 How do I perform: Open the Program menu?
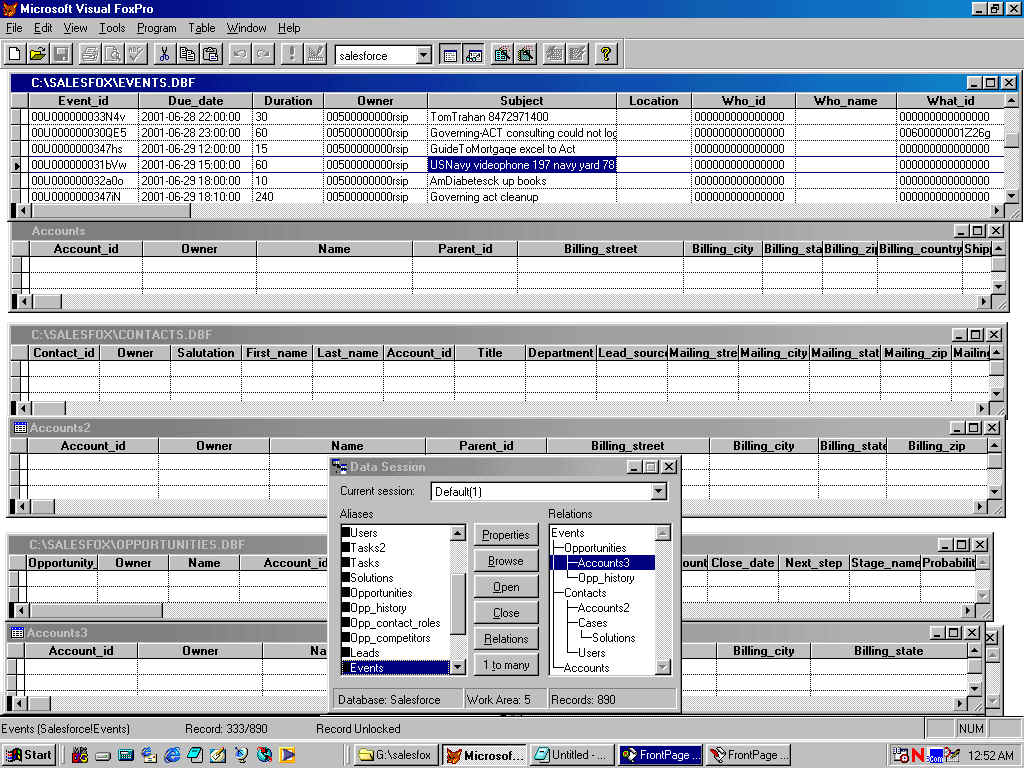click(x=156, y=28)
